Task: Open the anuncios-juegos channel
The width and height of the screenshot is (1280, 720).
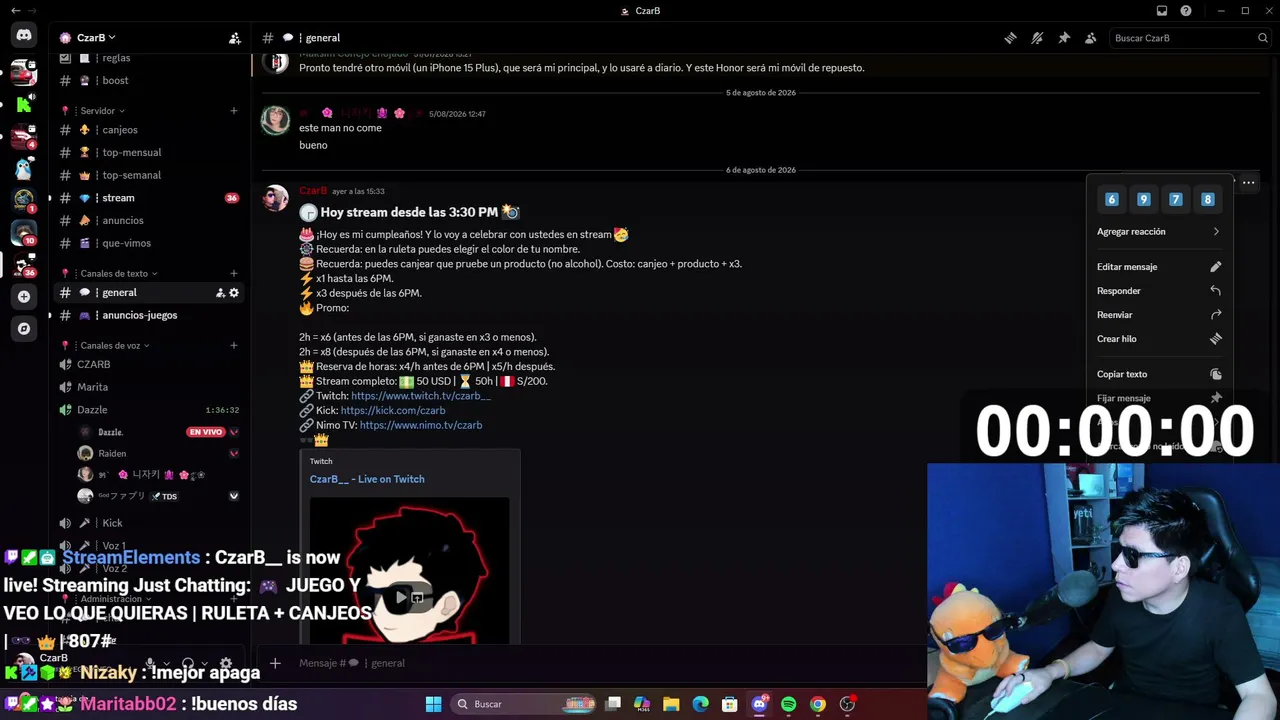Action: point(149,315)
